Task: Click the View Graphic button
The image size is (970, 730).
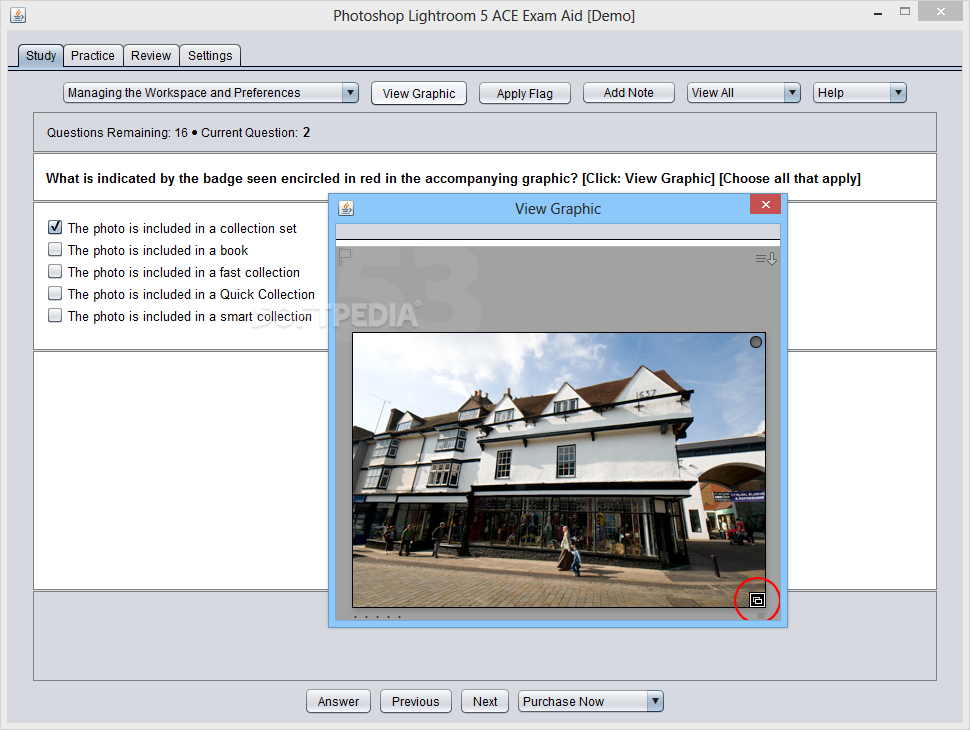Action: coord(419,93)
